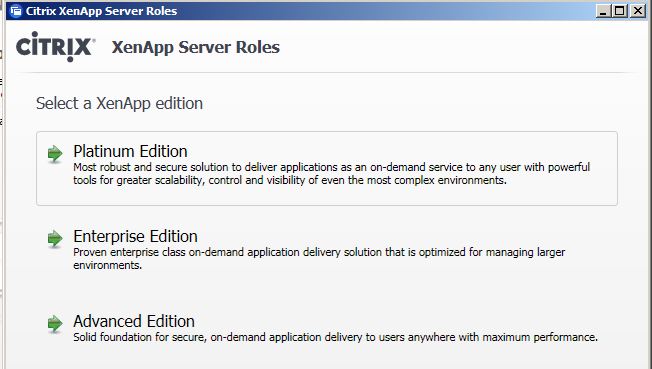The width and height of the screenshot is (652, 369).
Task: Minimize the Citrix XenApp Server Roles window
Action: (603, 11)
